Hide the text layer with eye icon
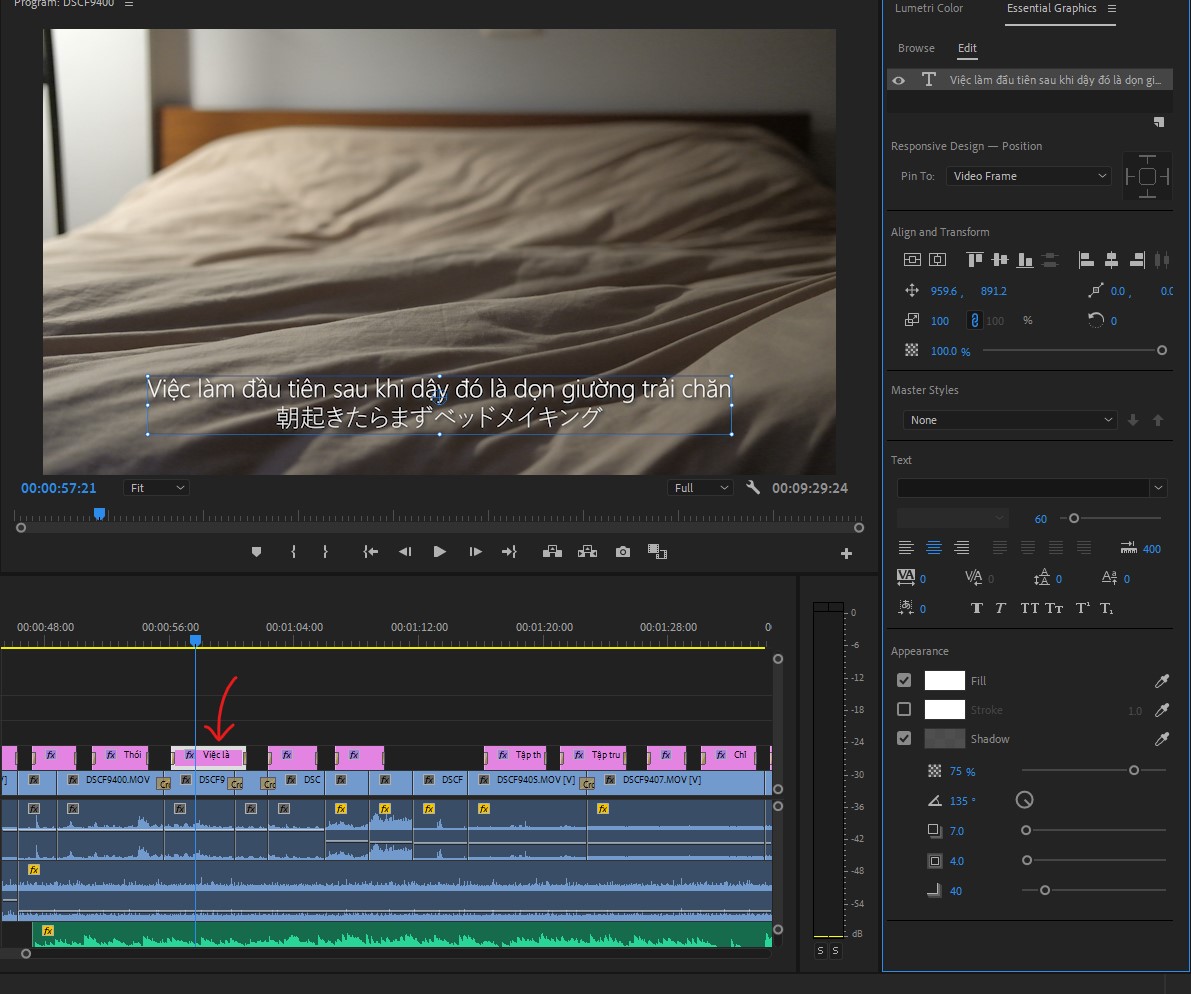Screen dimensions: 1191x994 [899, 80]
